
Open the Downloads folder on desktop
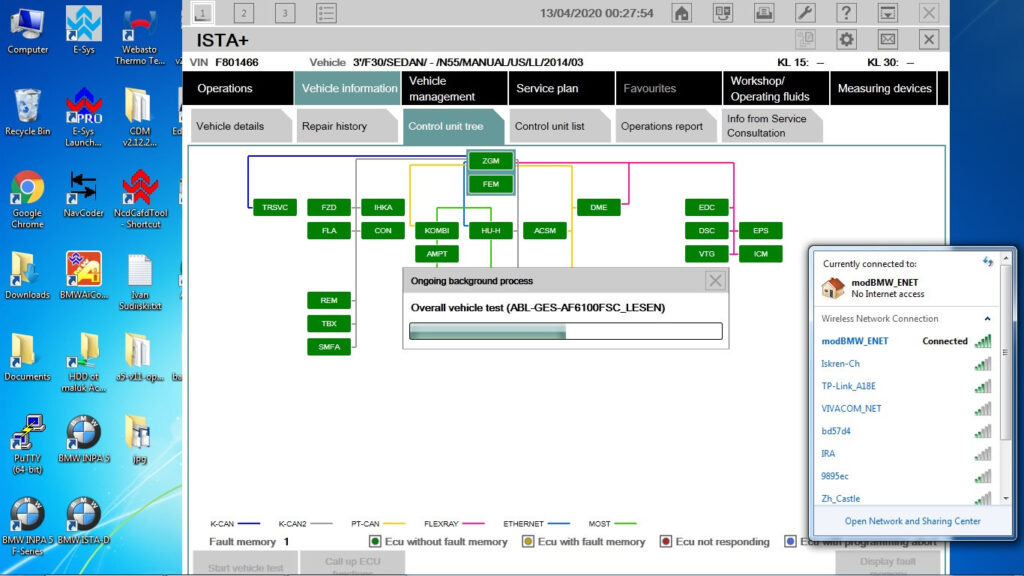pos(27,276)
